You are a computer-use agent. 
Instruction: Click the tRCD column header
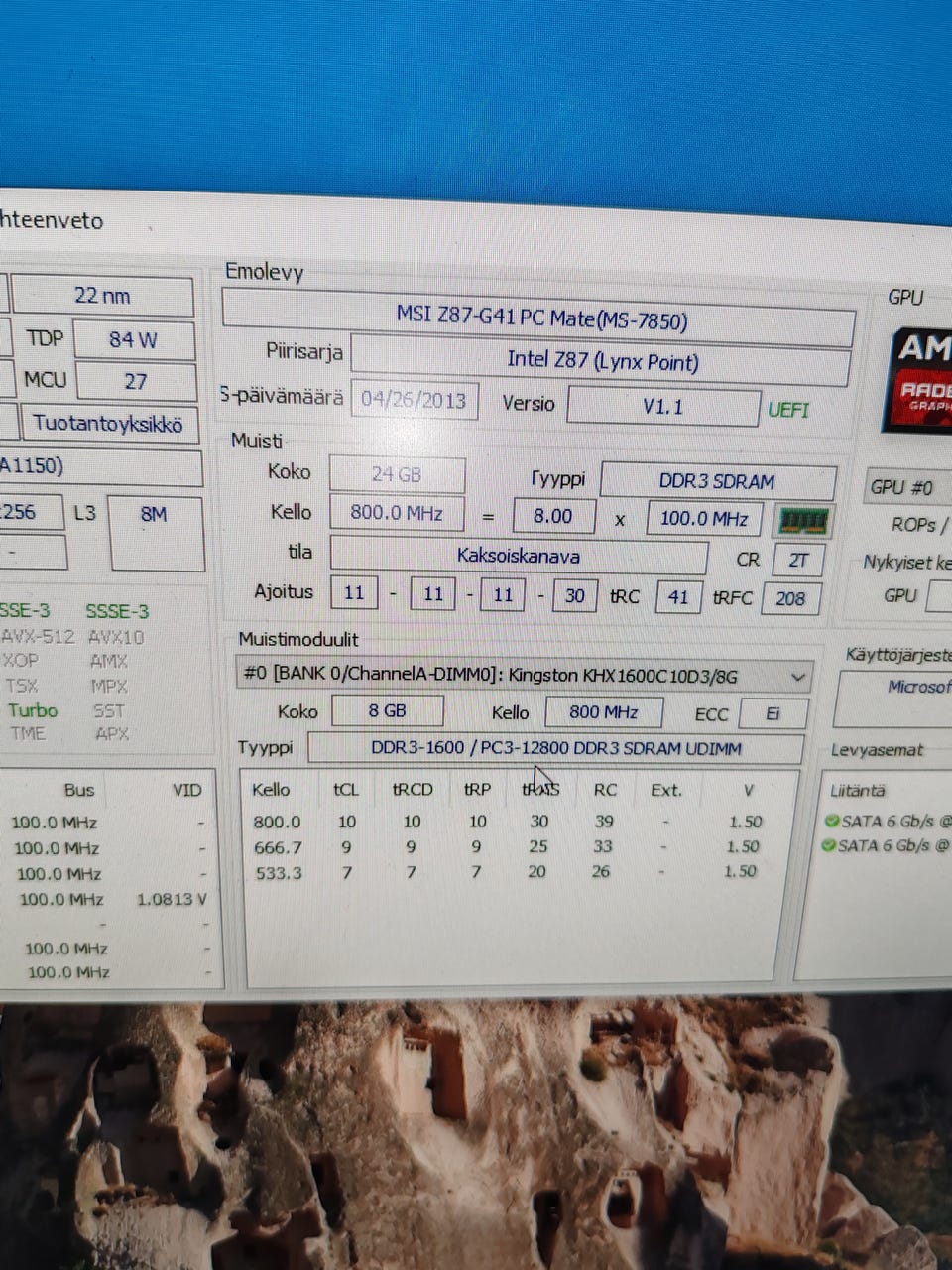tap(413, 790)
